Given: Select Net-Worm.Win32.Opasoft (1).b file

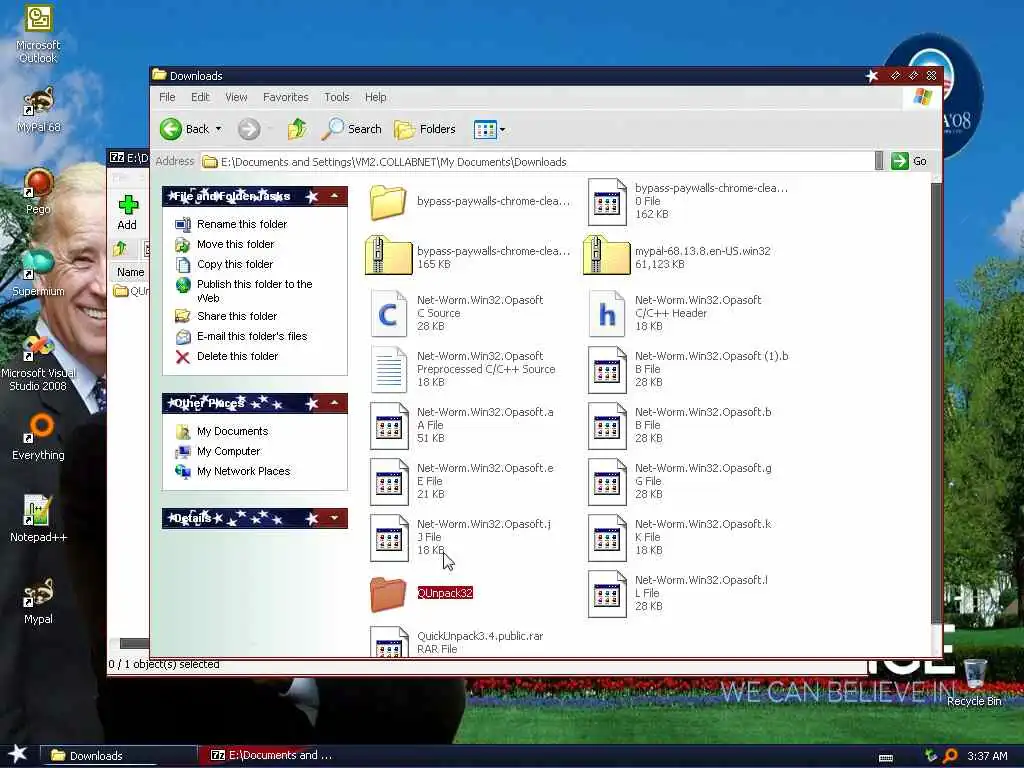Looking at the screenshot, I should [607, 370].
